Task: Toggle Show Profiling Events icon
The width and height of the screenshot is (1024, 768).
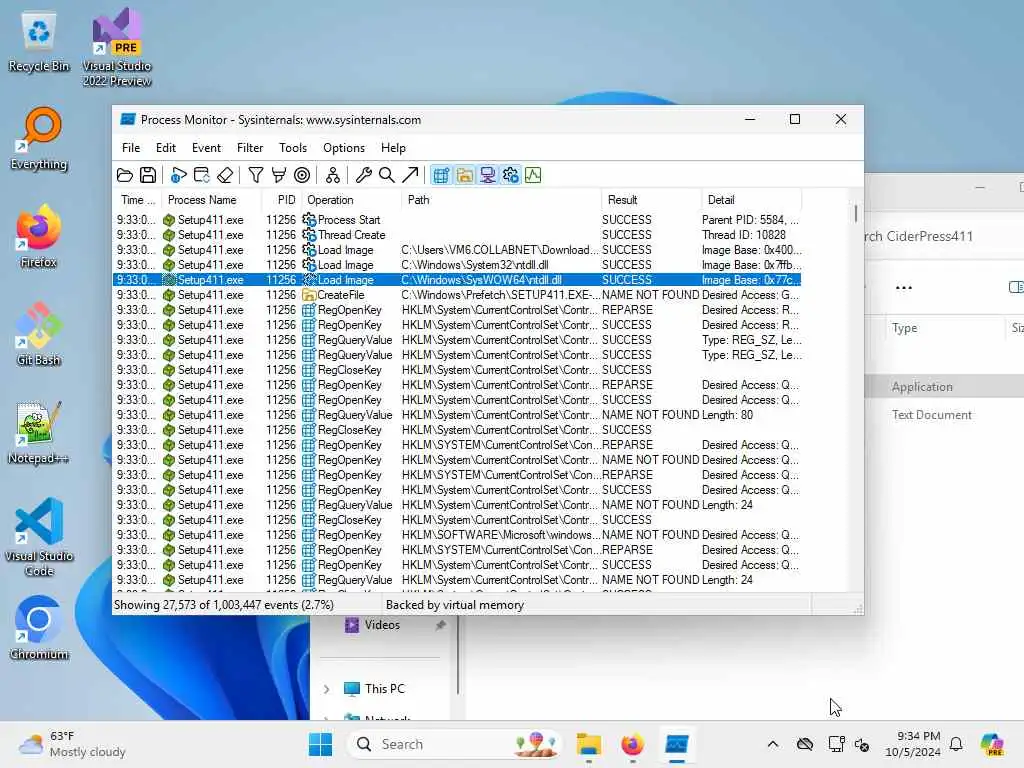Action: click(533, 175)
